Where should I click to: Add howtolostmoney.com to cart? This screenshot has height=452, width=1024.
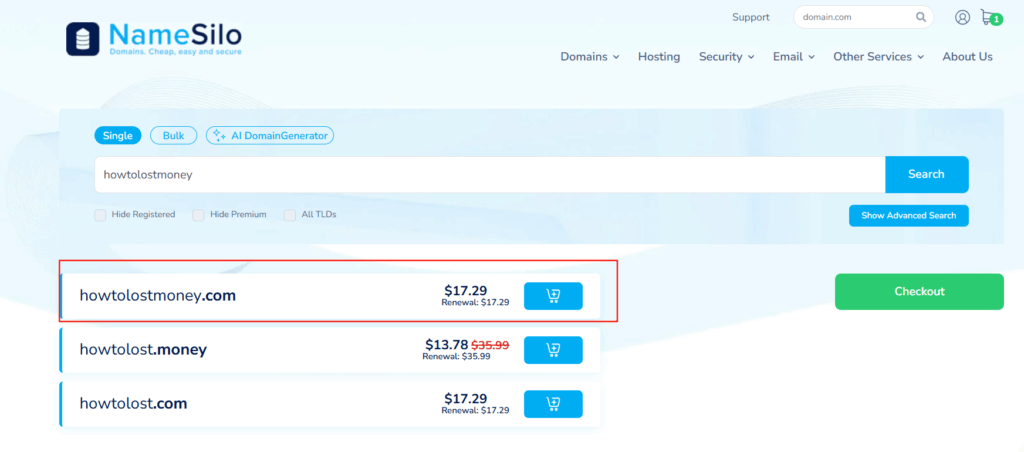[x=553, y=296]
